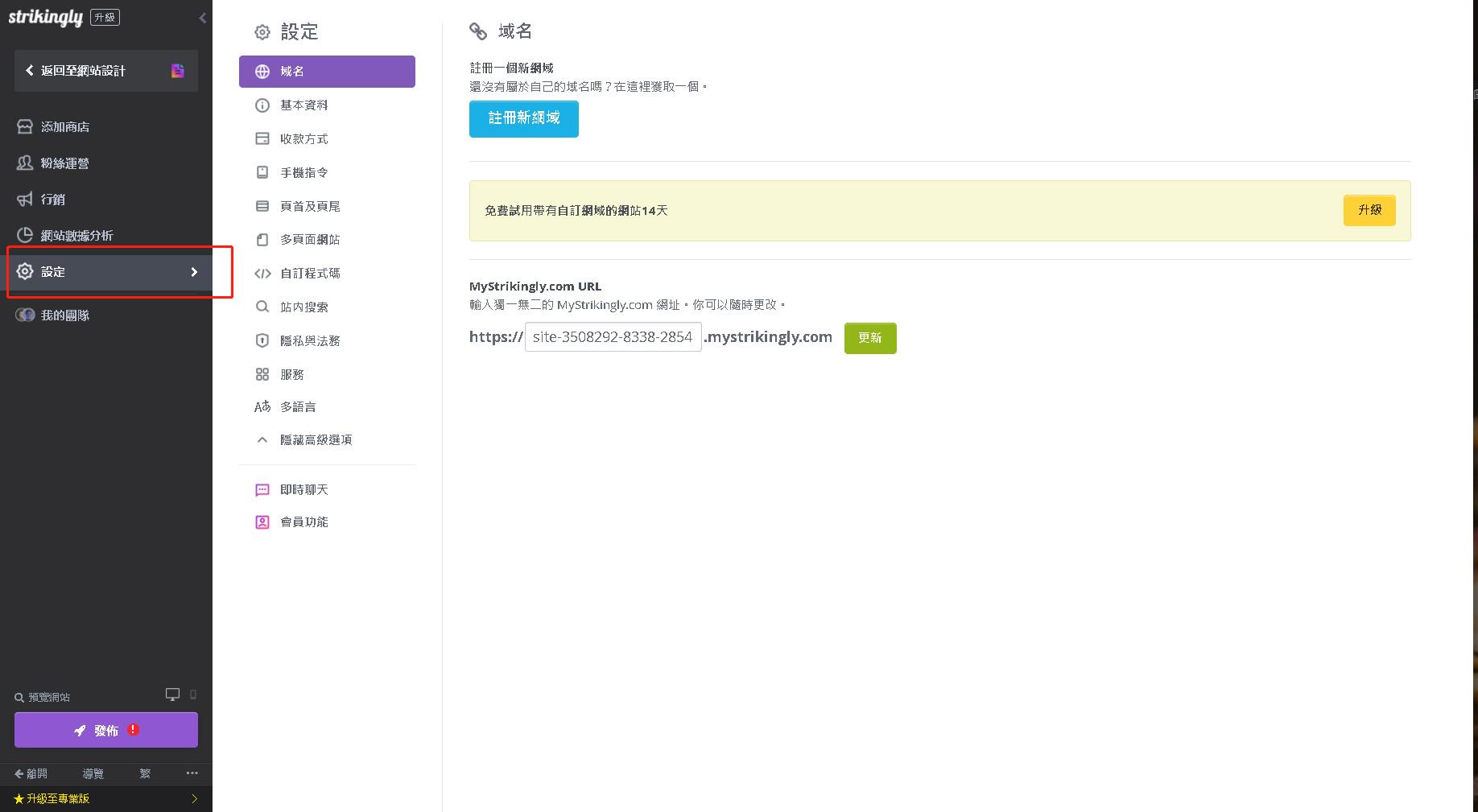Click the 粉絲運營 sidebar icon

point(23,163)
